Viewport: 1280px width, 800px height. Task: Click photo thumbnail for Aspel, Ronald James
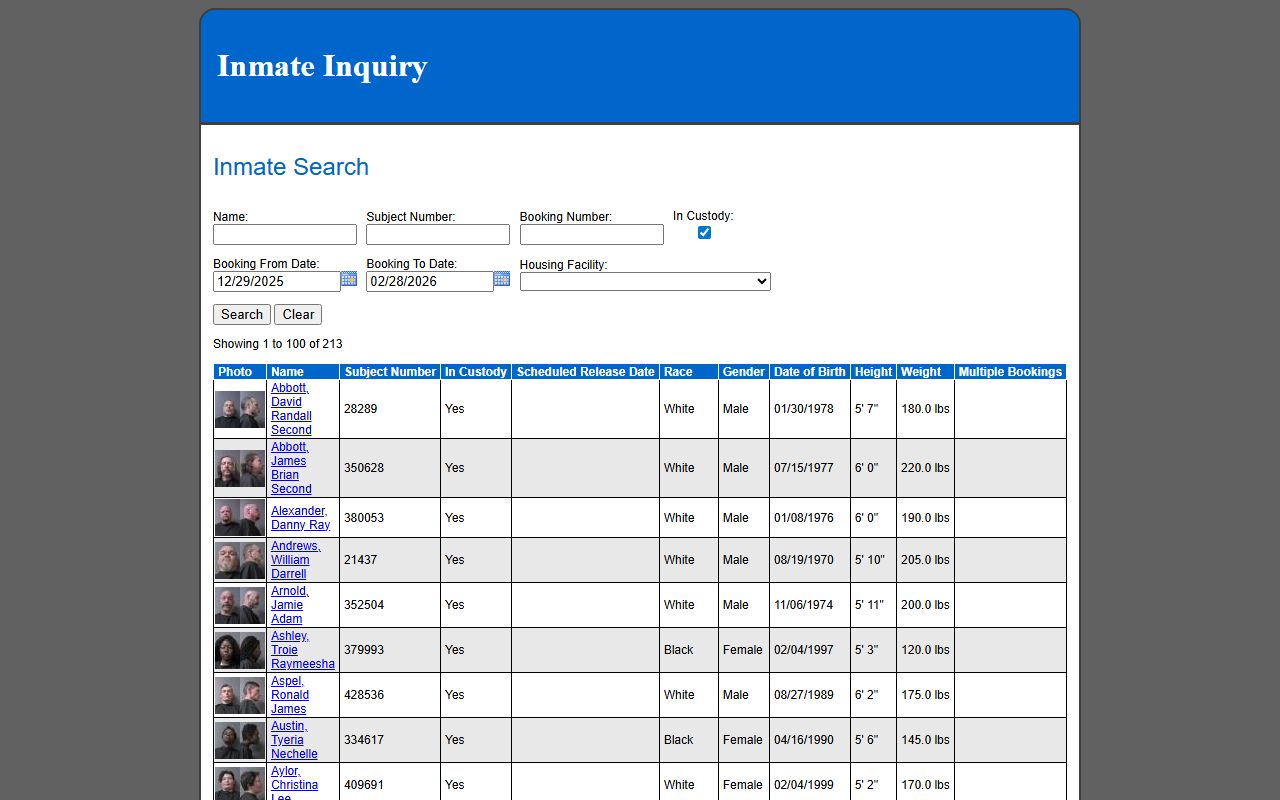pos(240,695)
